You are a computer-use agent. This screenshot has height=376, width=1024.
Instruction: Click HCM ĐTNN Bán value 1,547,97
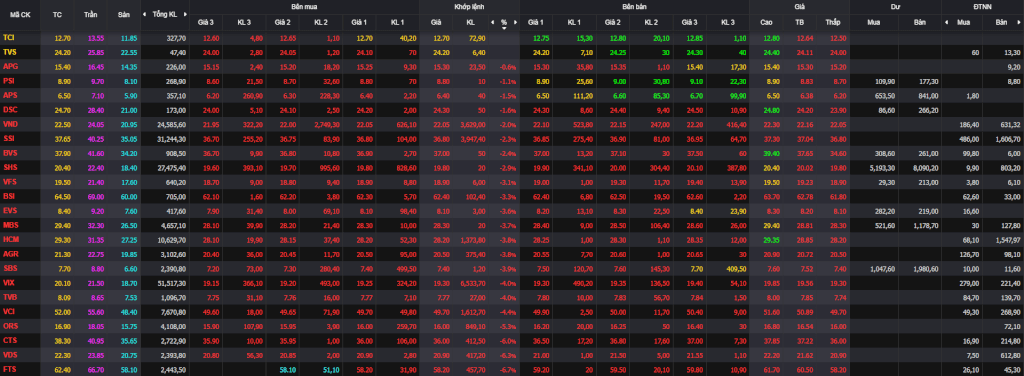pyautogui.click(x=1007, y=240)
